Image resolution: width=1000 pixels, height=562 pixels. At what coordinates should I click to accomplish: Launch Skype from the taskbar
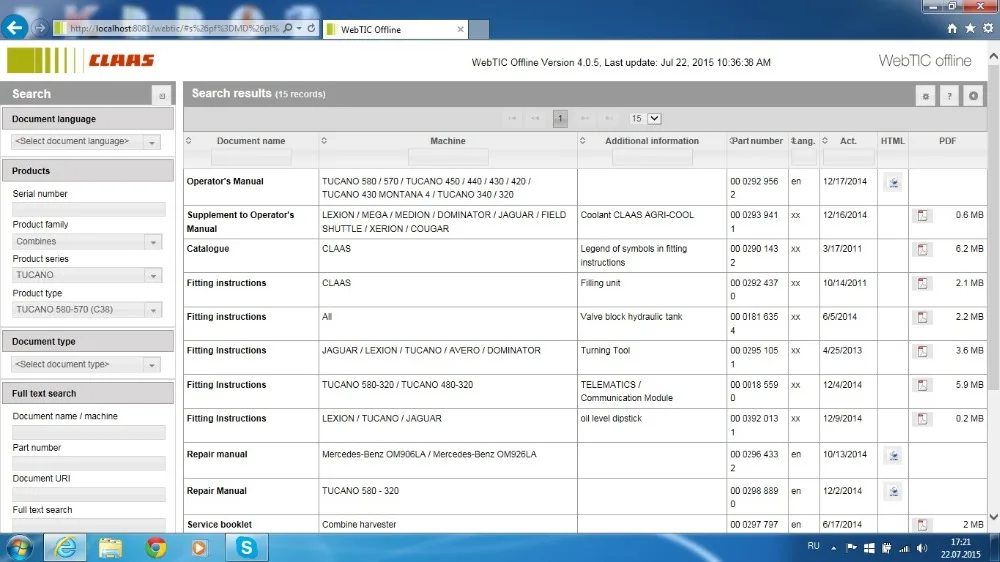(x=245, y=547)
